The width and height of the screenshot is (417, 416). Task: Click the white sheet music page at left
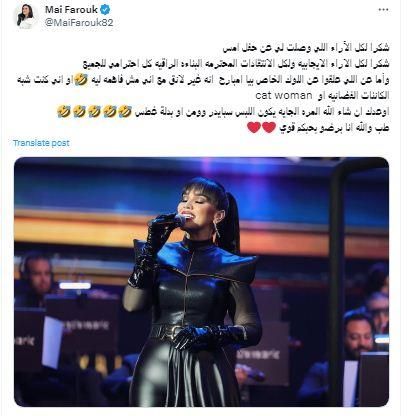click(52, 342)
